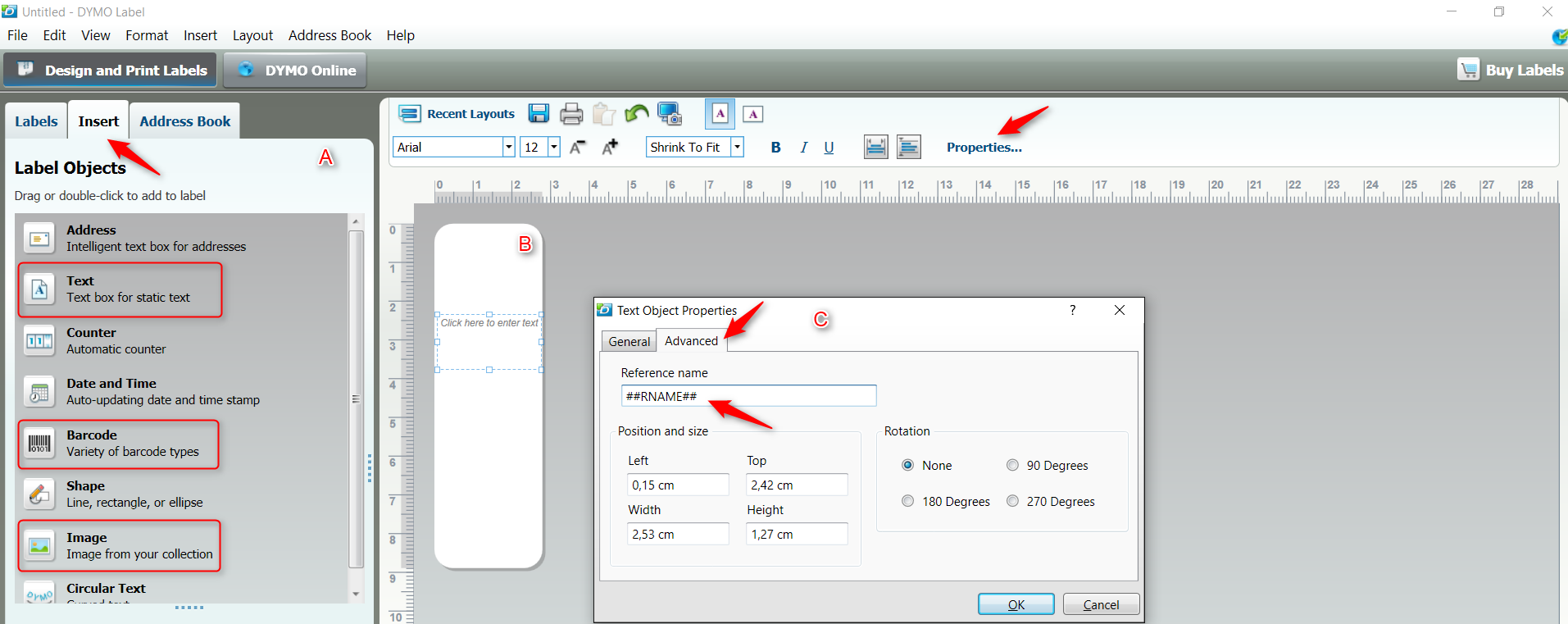Viewport: 1568px width, 624px height.
Task: Select the Counter object icon
Action: [39, 341]
